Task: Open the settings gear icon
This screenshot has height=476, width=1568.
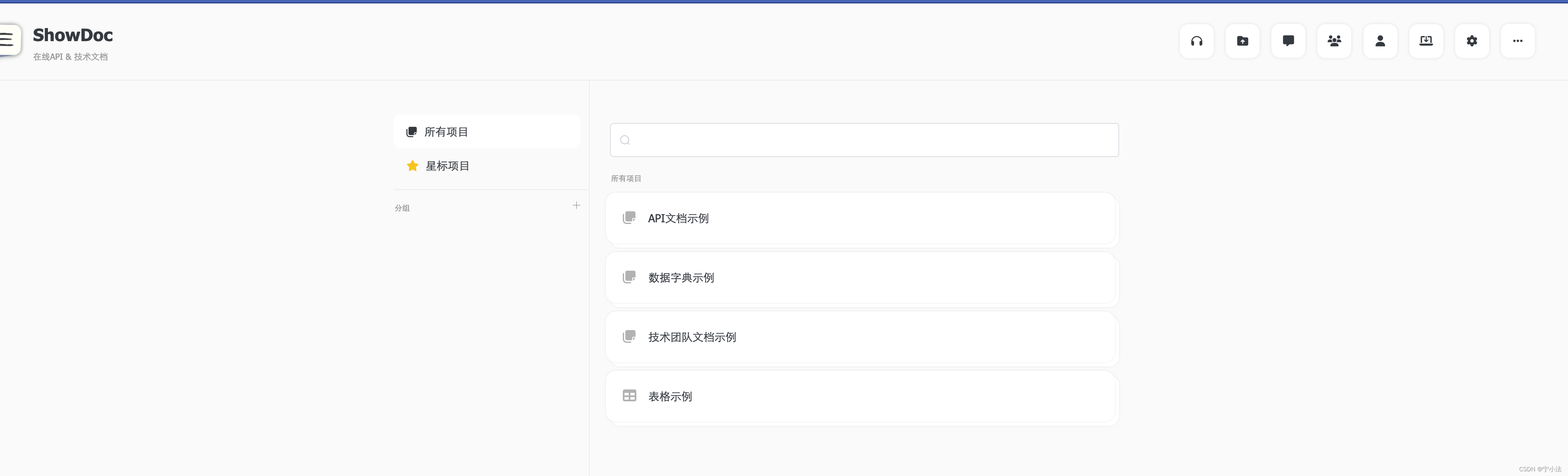Action: click(x=1472, y=41)
